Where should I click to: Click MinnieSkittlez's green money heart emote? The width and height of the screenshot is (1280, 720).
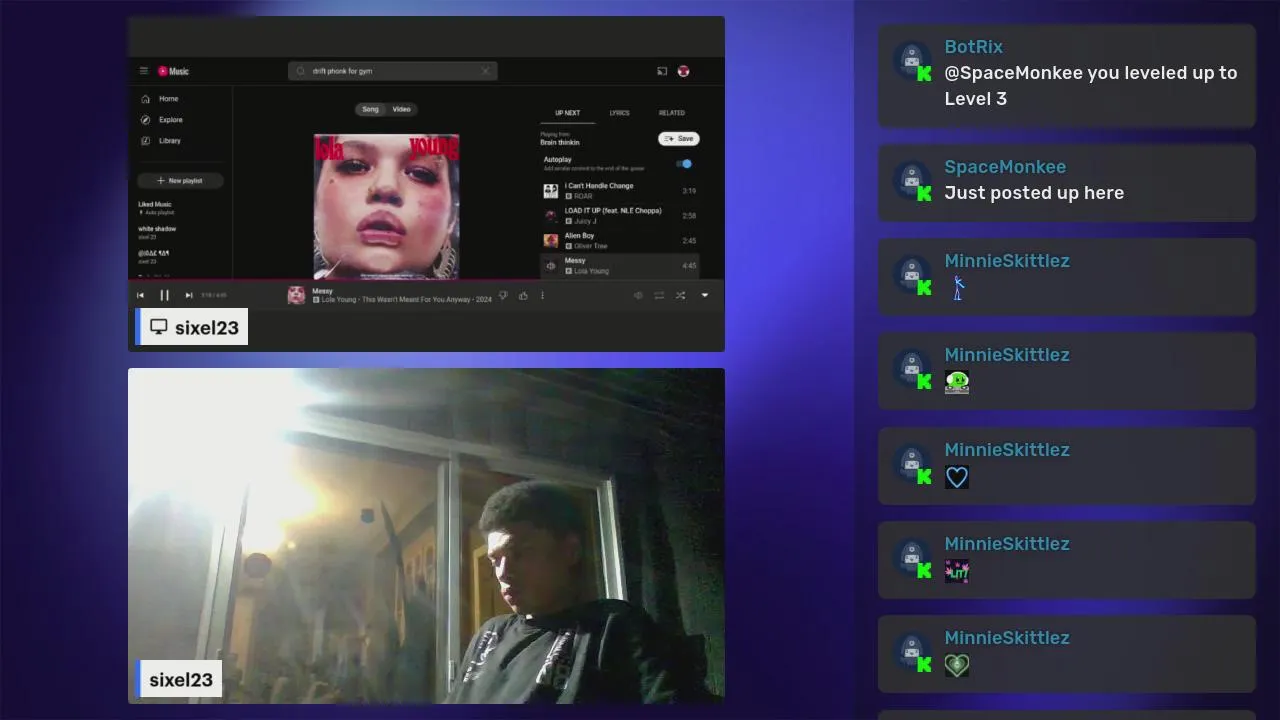click(x=957, y=665)
